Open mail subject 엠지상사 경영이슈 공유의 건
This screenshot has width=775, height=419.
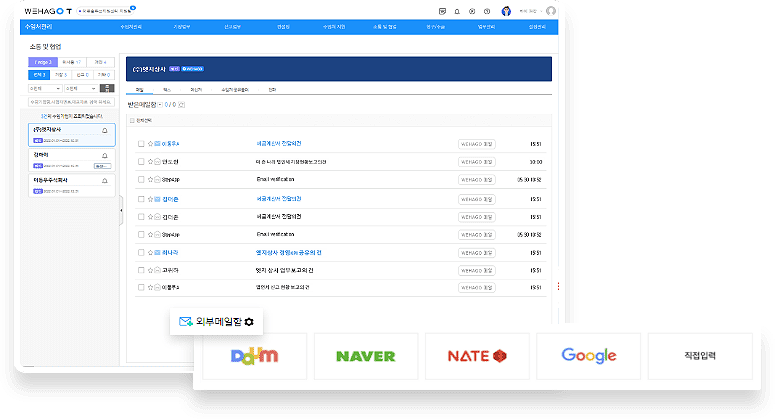(x=289, y=252)
